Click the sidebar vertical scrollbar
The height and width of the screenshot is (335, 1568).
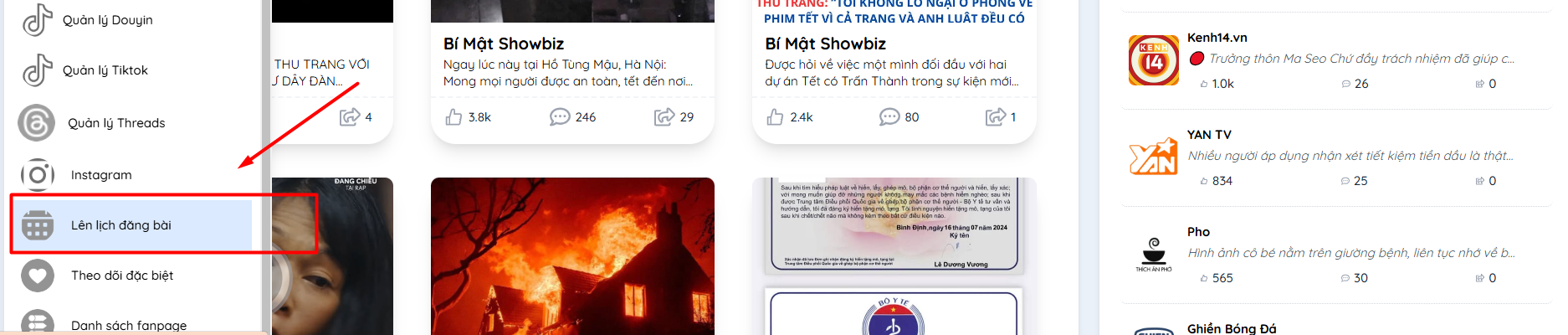coord(266,167)
